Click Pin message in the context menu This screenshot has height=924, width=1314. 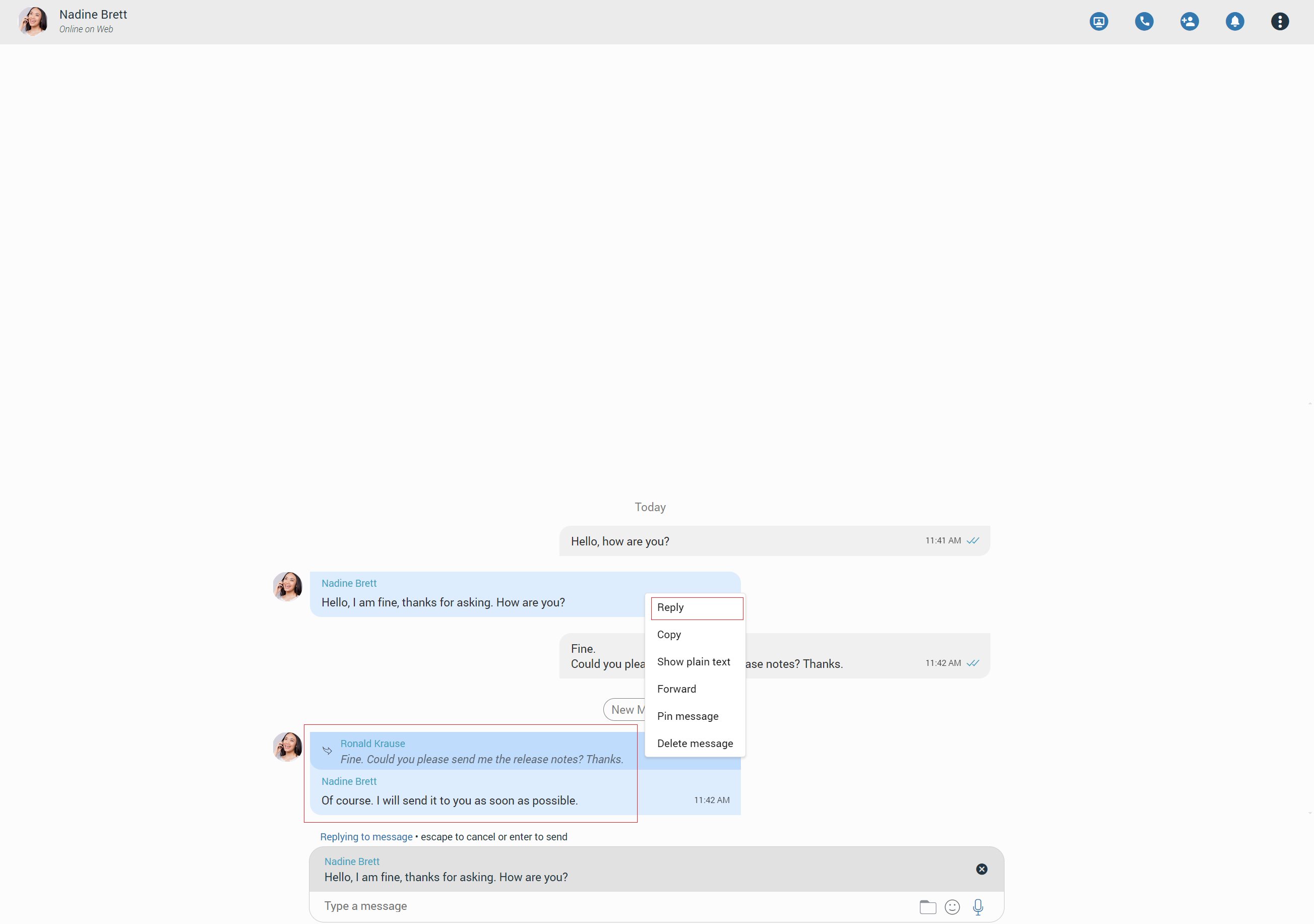[x=688, y=716]
